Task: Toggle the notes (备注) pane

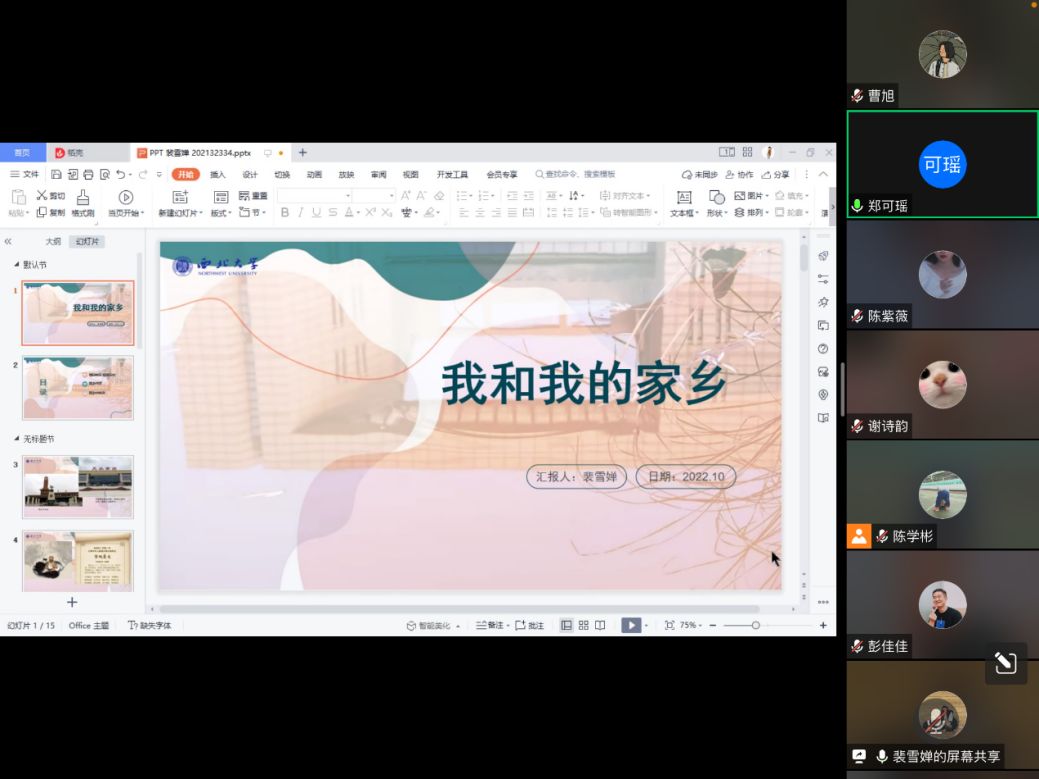Action: click(489, 625)
